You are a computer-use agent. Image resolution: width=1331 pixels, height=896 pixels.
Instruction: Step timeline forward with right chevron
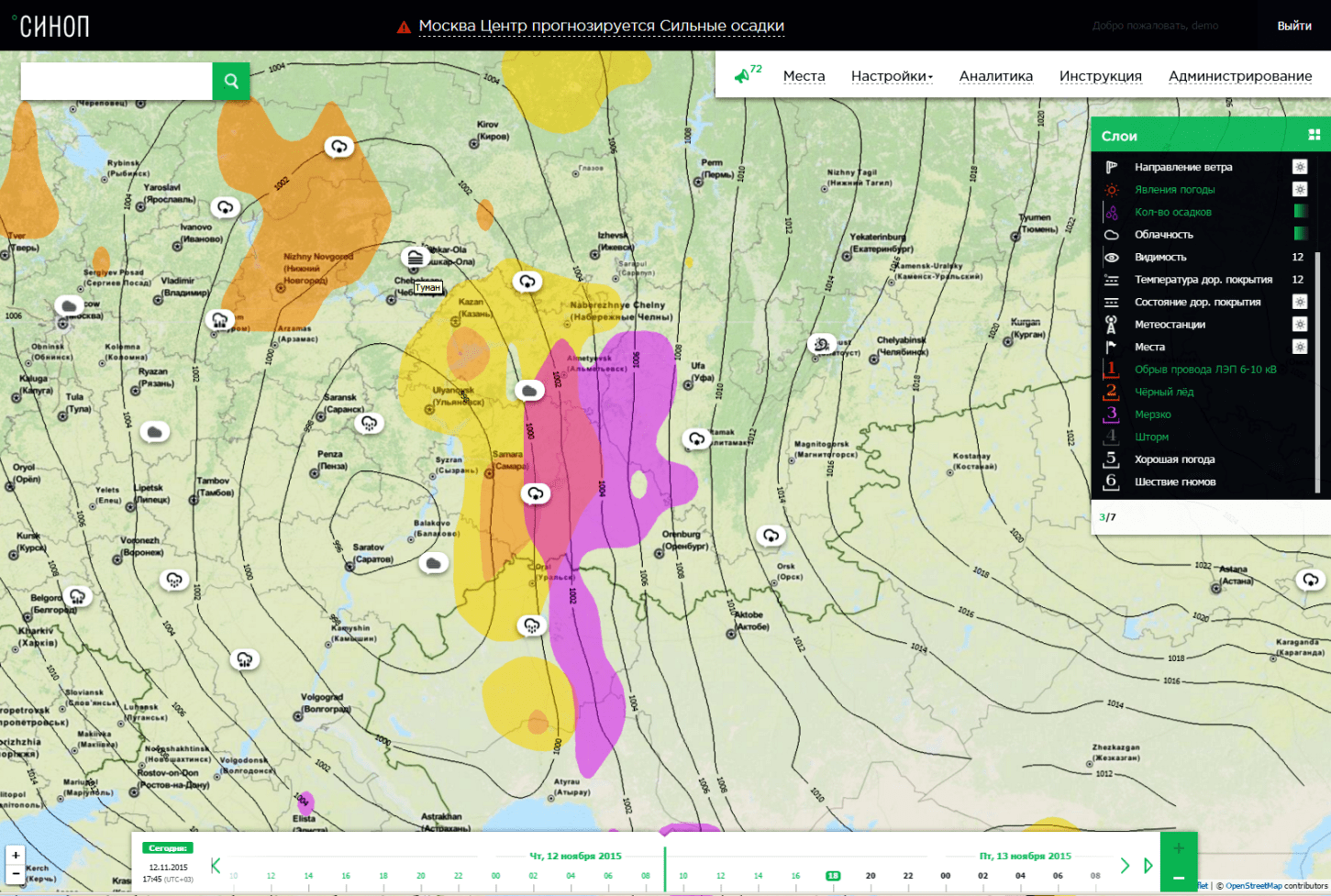tap(1125, 865)
